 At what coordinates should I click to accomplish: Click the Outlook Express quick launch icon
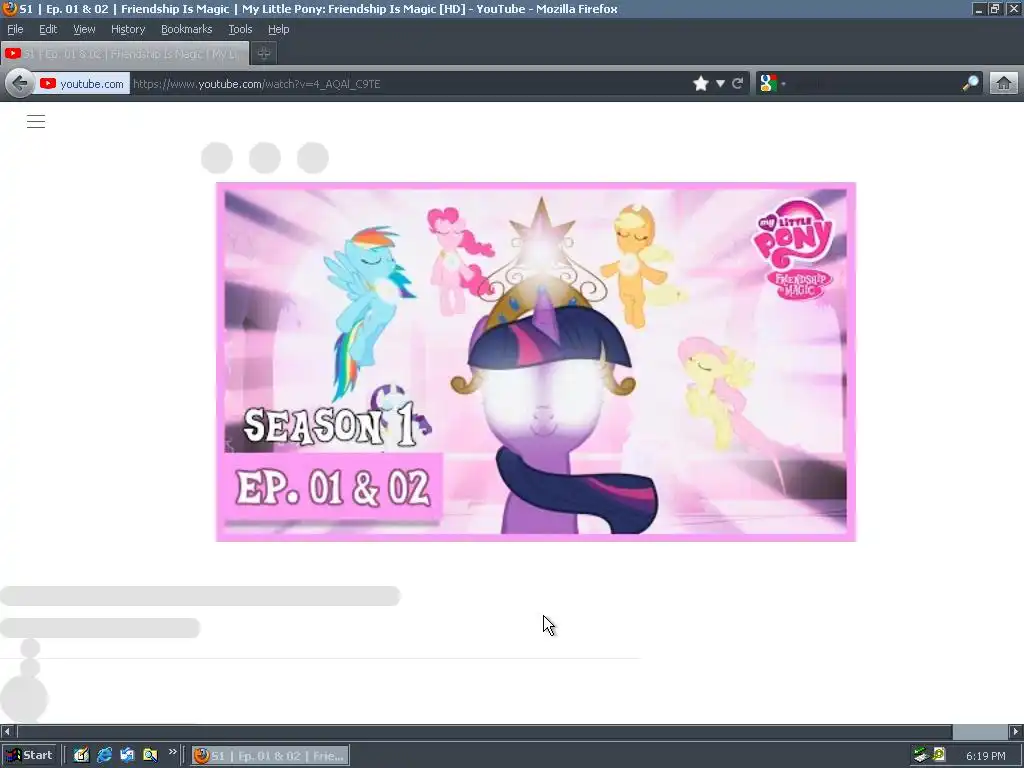coord(127,755)
